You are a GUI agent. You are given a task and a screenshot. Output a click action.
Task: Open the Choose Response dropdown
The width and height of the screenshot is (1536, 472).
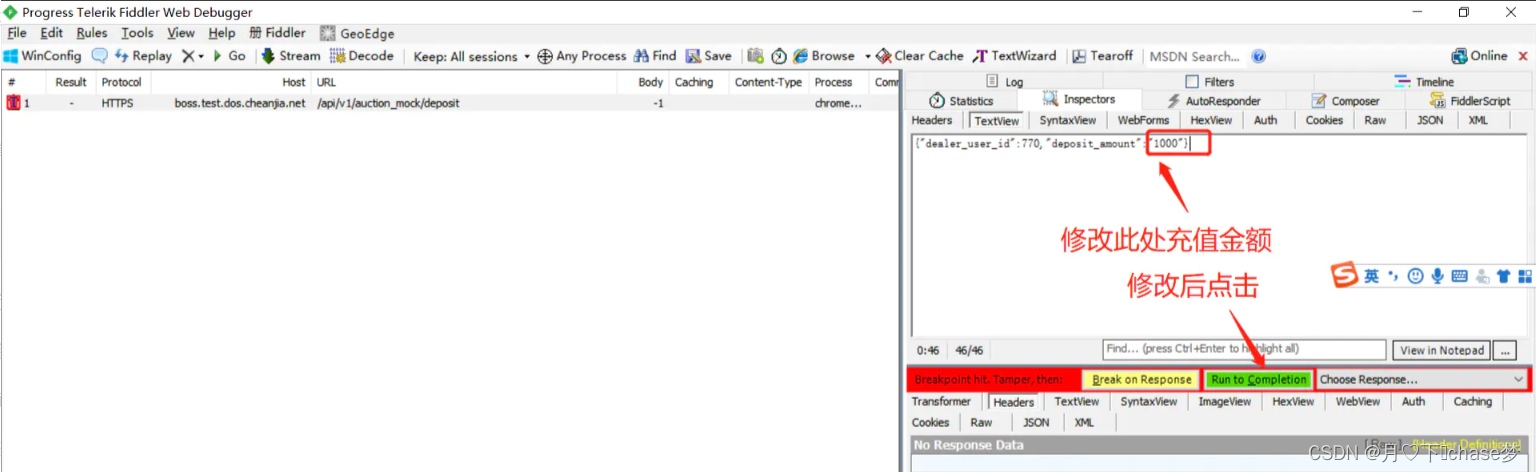[x=1423, y=380]
